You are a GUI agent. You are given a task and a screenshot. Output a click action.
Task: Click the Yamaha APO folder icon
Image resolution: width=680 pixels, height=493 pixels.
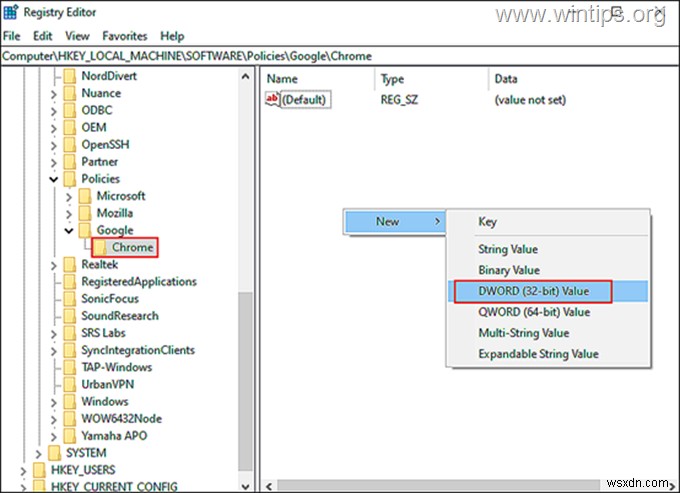pyautogui.click(x=70, y=436)
